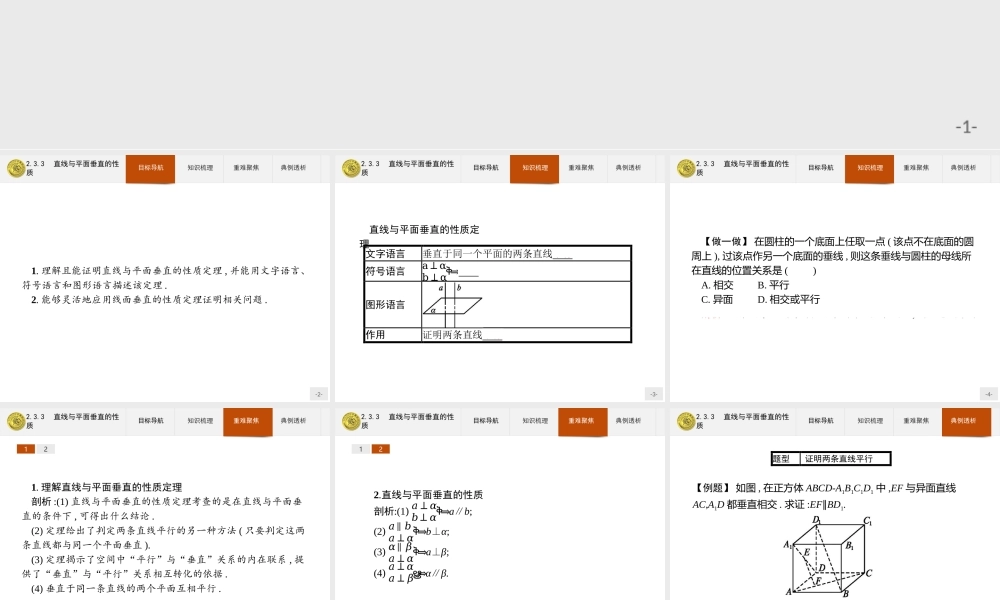
Task: Switch to the 知识梳理 tab on the top-middle slide
Action: point(533,168)
